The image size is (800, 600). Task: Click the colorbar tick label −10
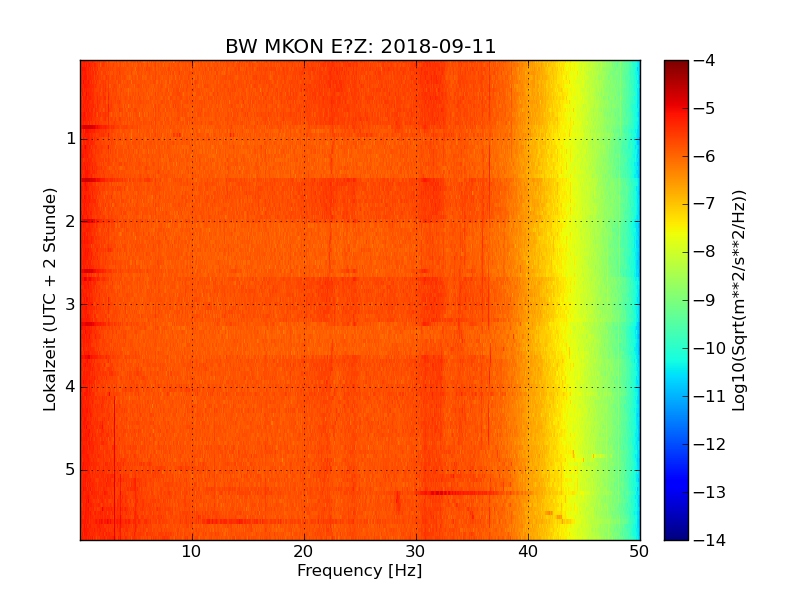point(710,348)
